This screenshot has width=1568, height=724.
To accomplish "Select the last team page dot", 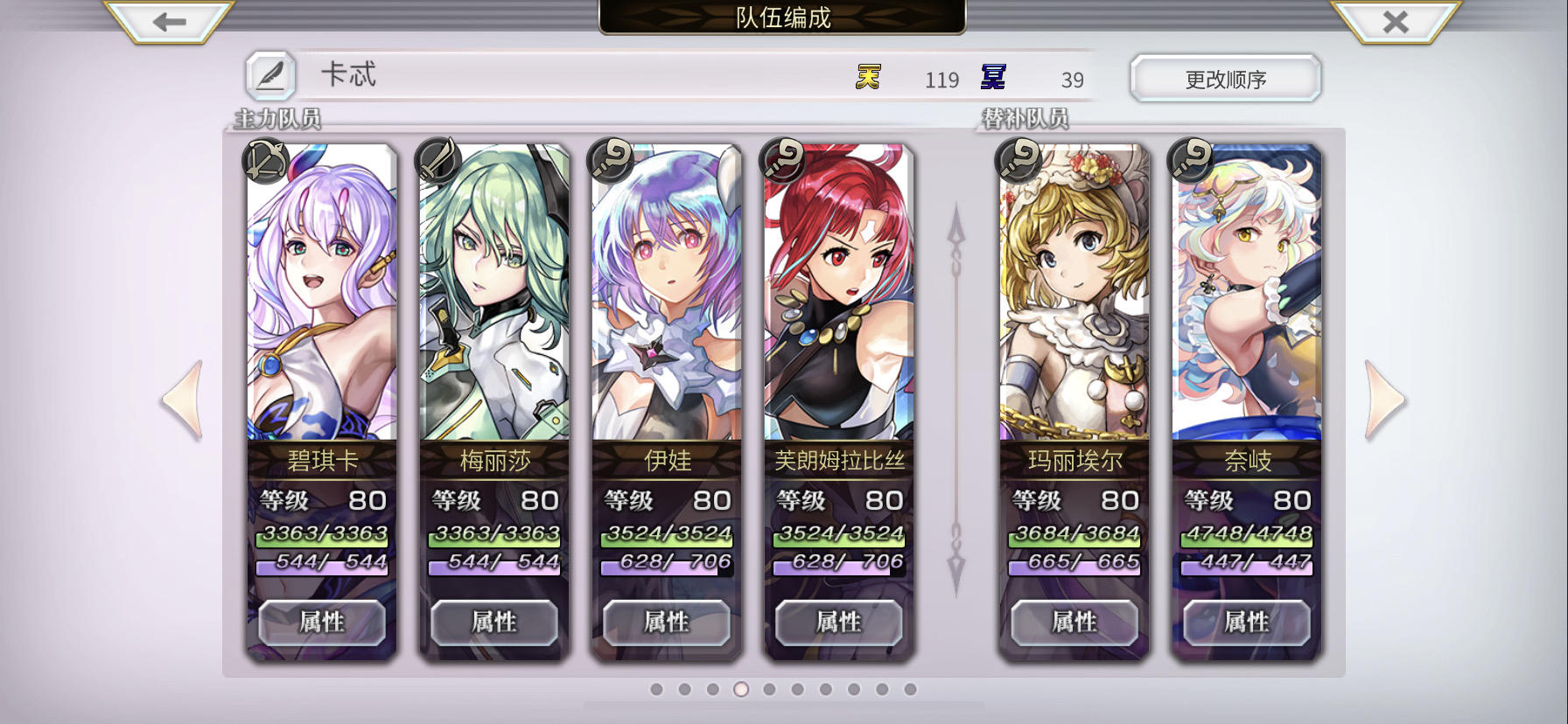I will click(910, 689).
